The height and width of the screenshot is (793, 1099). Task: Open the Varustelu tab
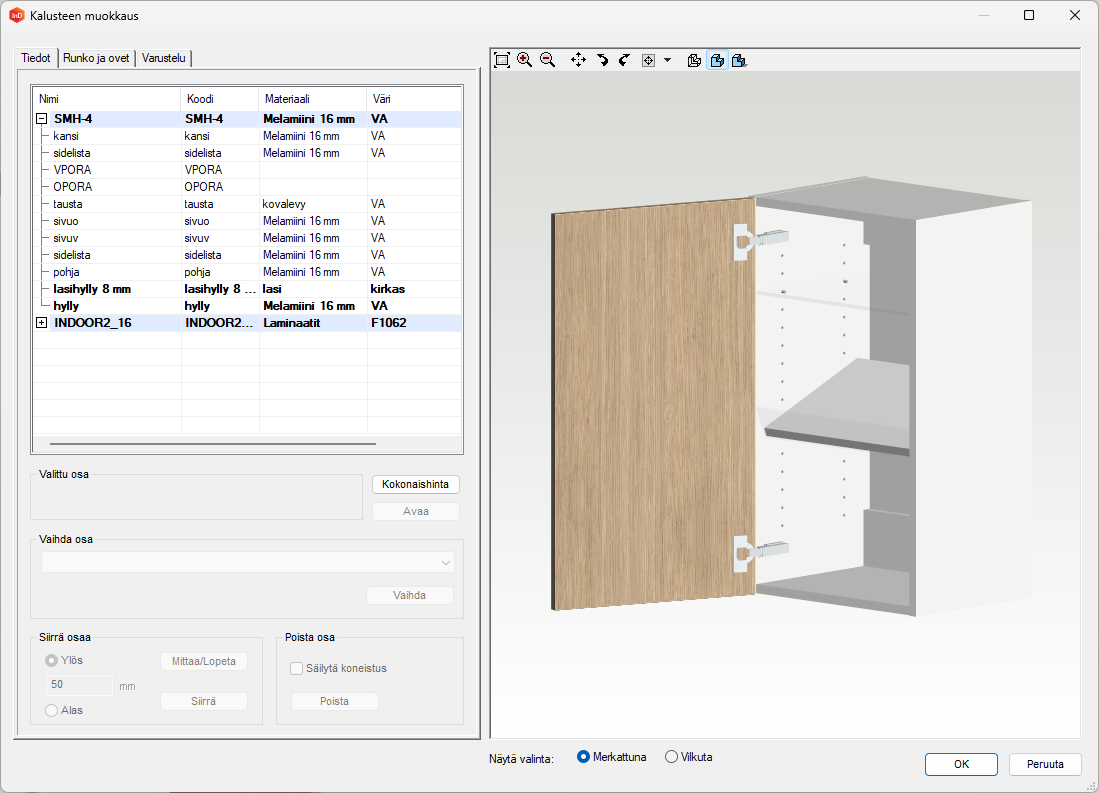point(164,58)
